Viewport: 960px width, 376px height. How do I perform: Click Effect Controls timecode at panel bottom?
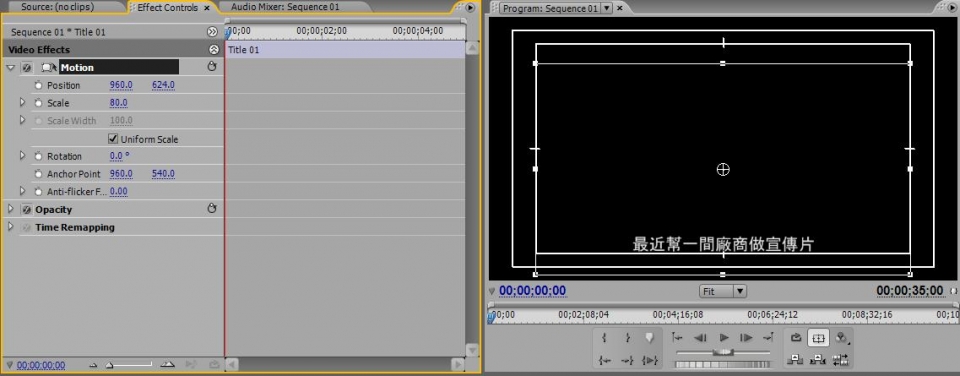pyautogui.click(x=41, y=365)
